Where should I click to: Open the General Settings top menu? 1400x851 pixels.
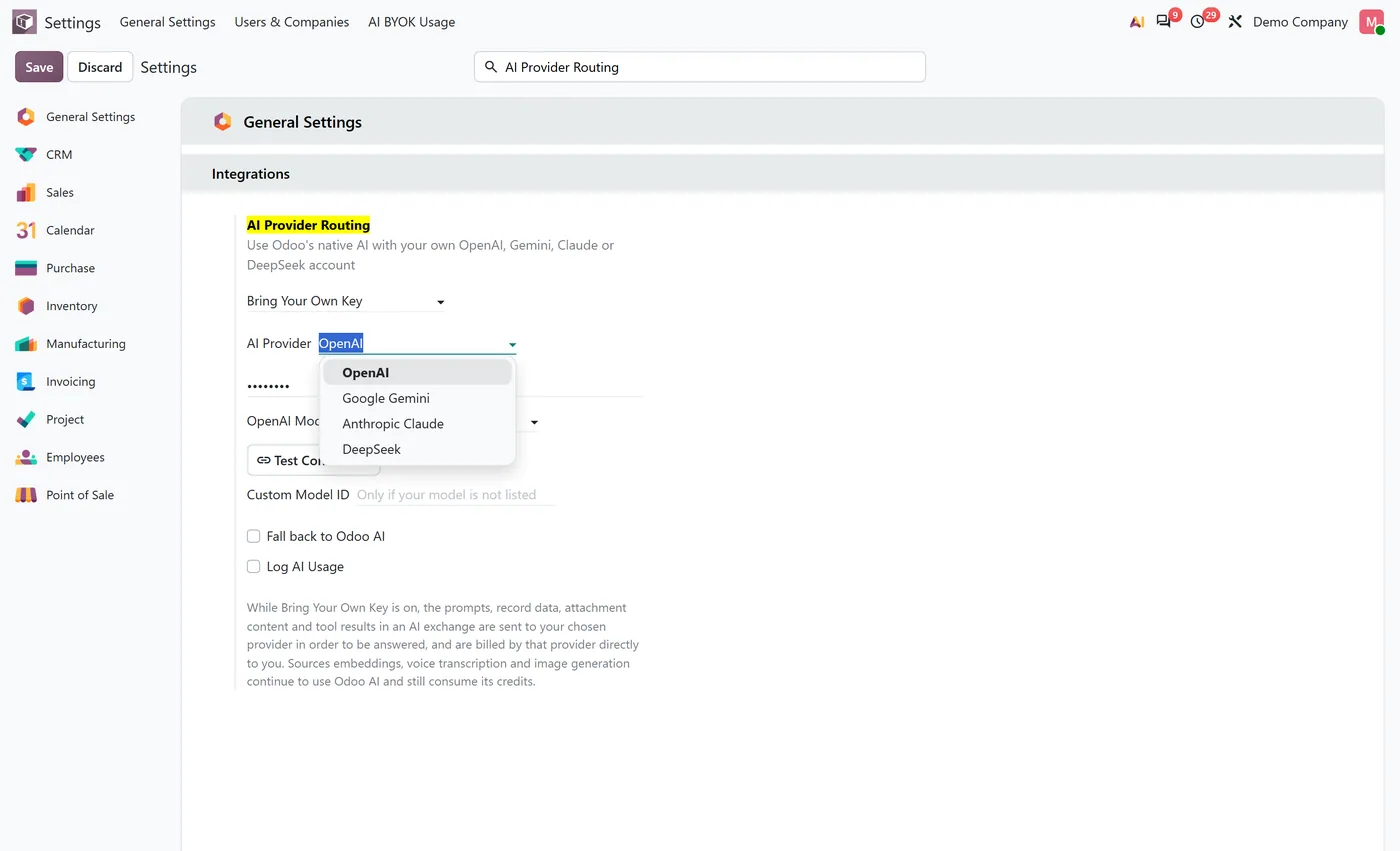(x=167, y=22)
